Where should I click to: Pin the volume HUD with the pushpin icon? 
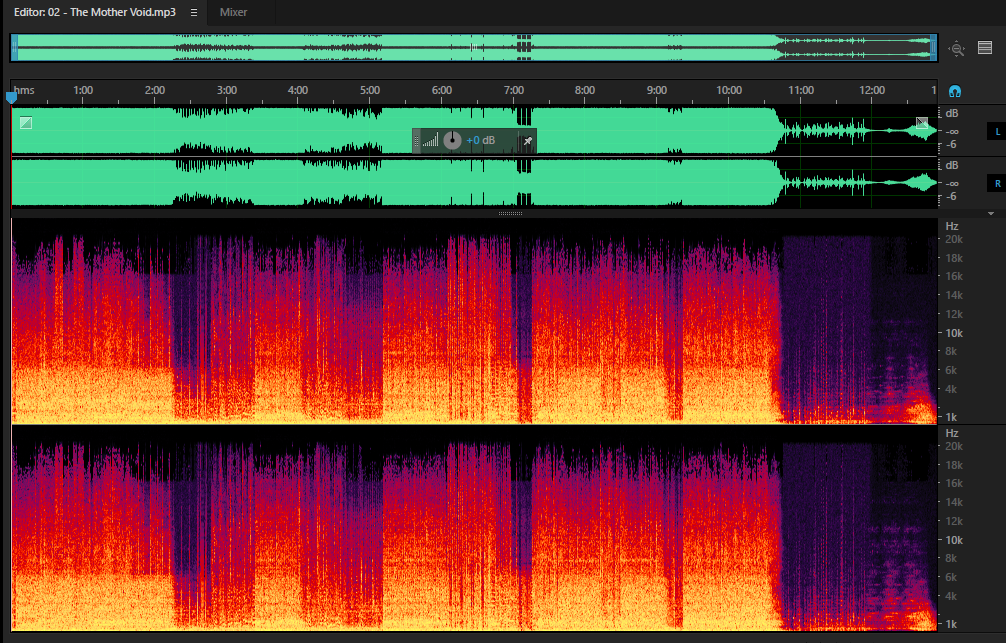(x=528, y=141)
